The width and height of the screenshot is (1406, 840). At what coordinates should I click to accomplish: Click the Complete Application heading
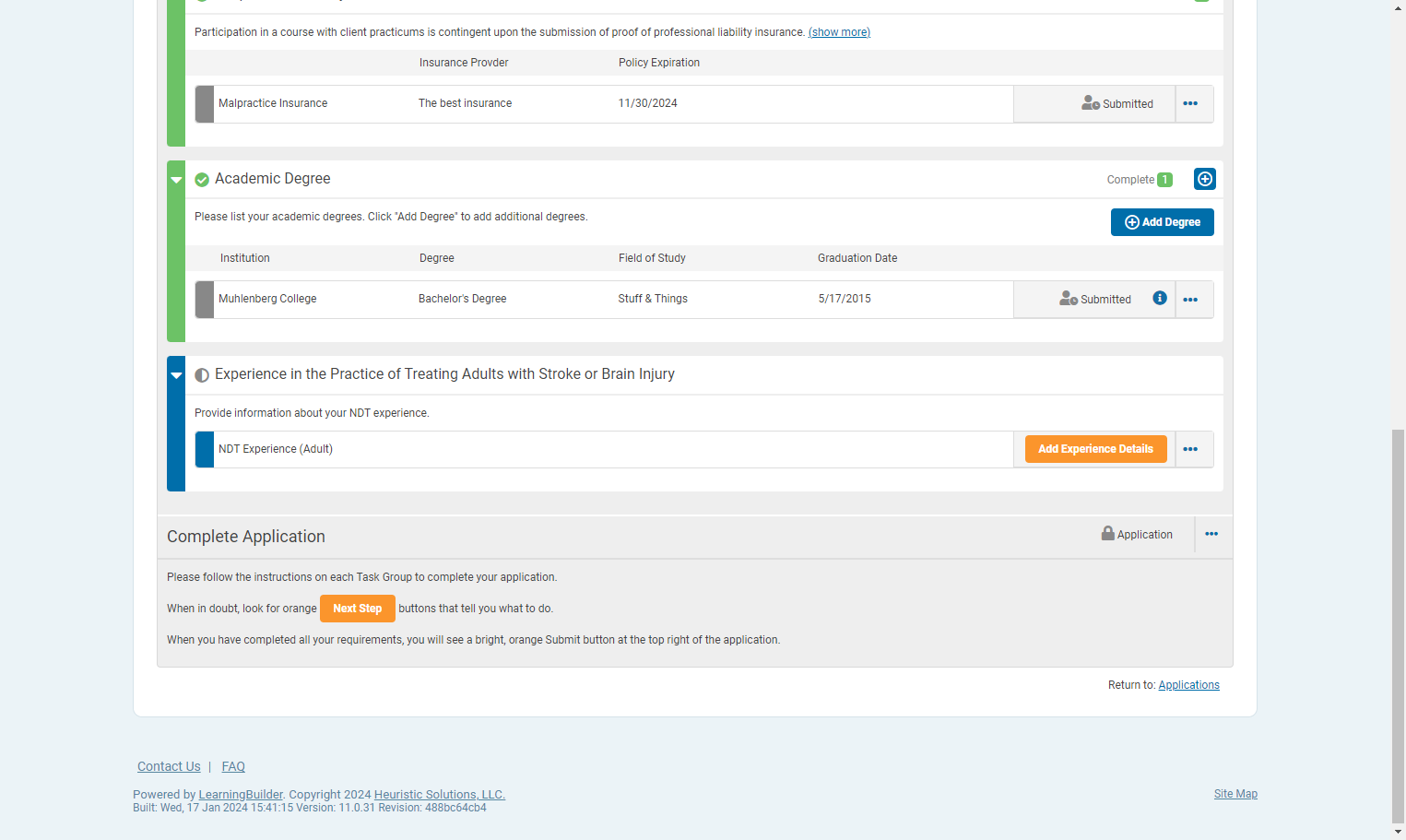246,537
